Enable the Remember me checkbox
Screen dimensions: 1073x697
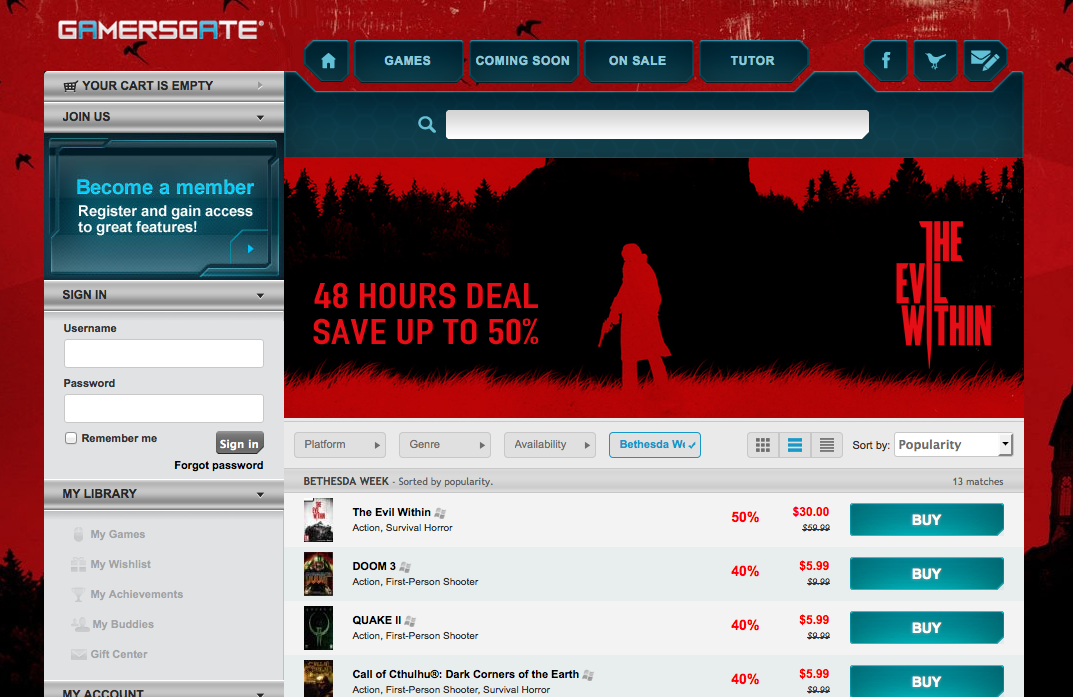(x=70, y=438)
